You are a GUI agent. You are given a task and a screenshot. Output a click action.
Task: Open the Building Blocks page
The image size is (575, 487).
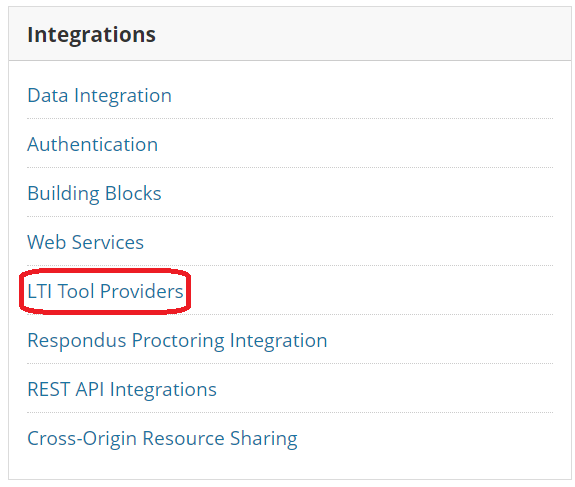pyautogui.click(x=94, y=194)
